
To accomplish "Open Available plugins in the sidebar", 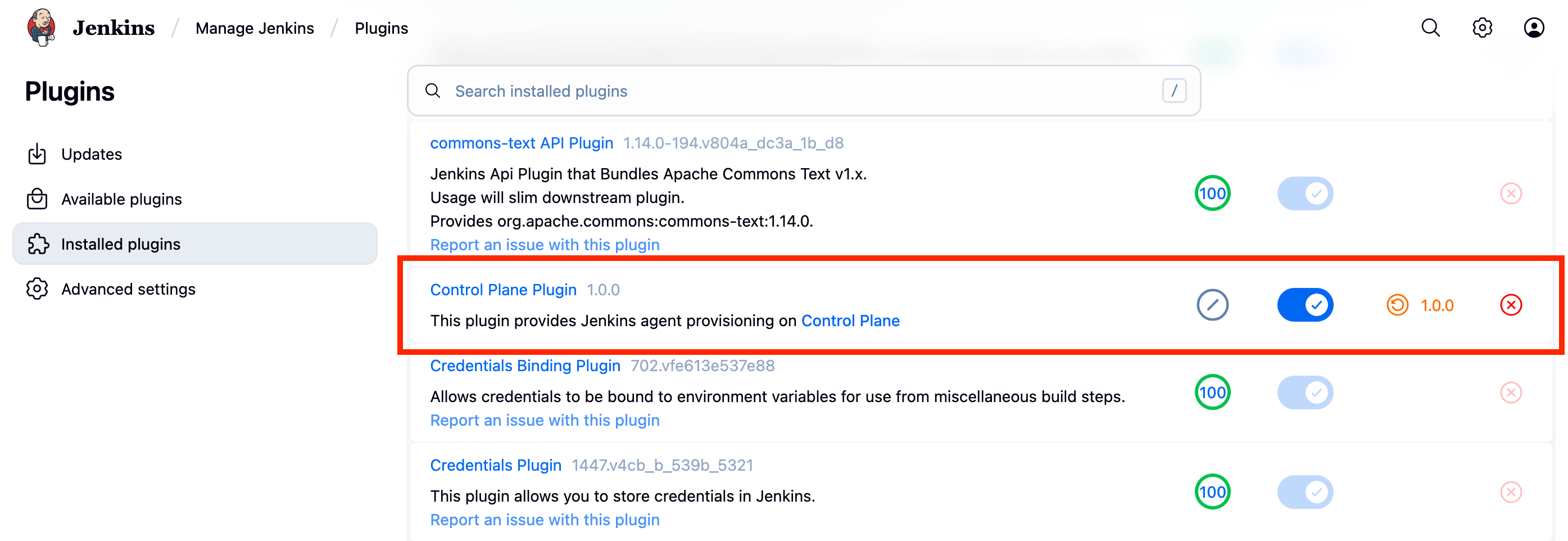I will pyautogui.click(x=195, y=199).
